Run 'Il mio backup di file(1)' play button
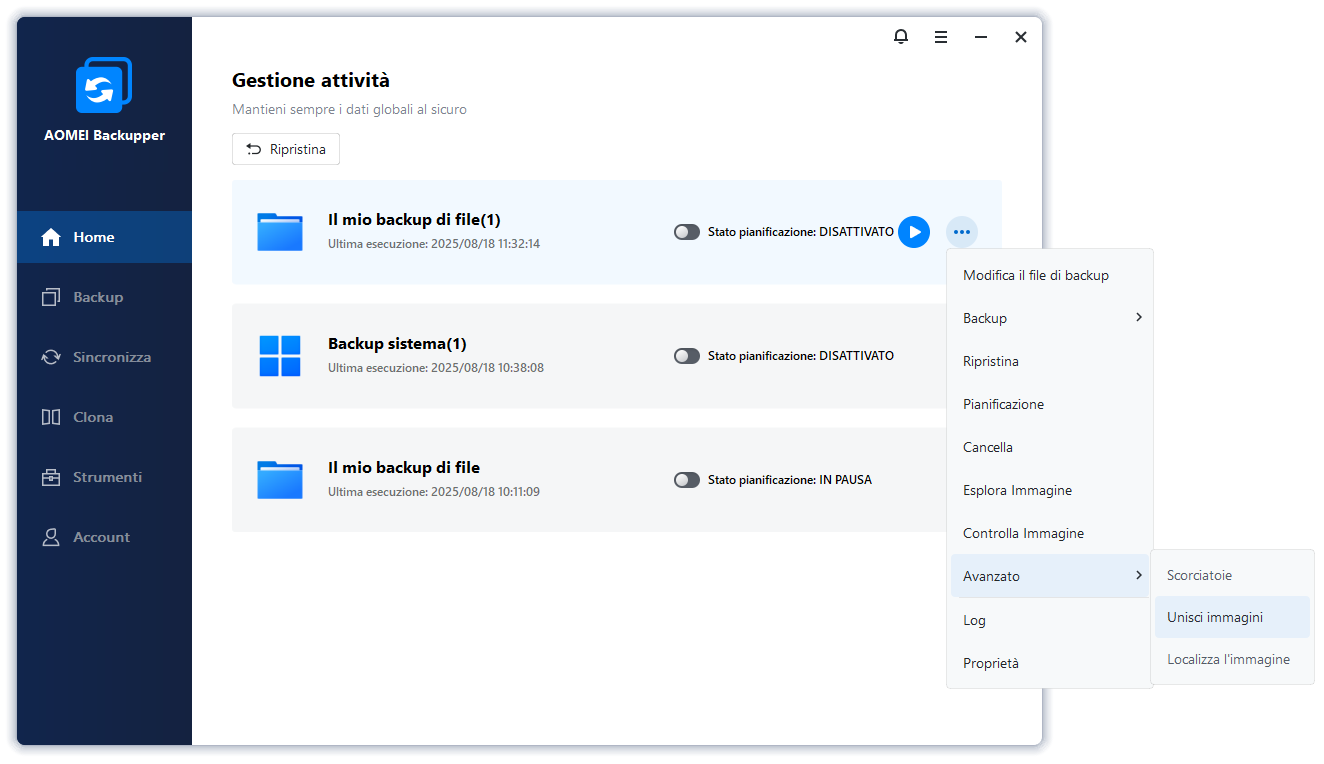Screen dimensions: 1324x764 click(914, 232)
